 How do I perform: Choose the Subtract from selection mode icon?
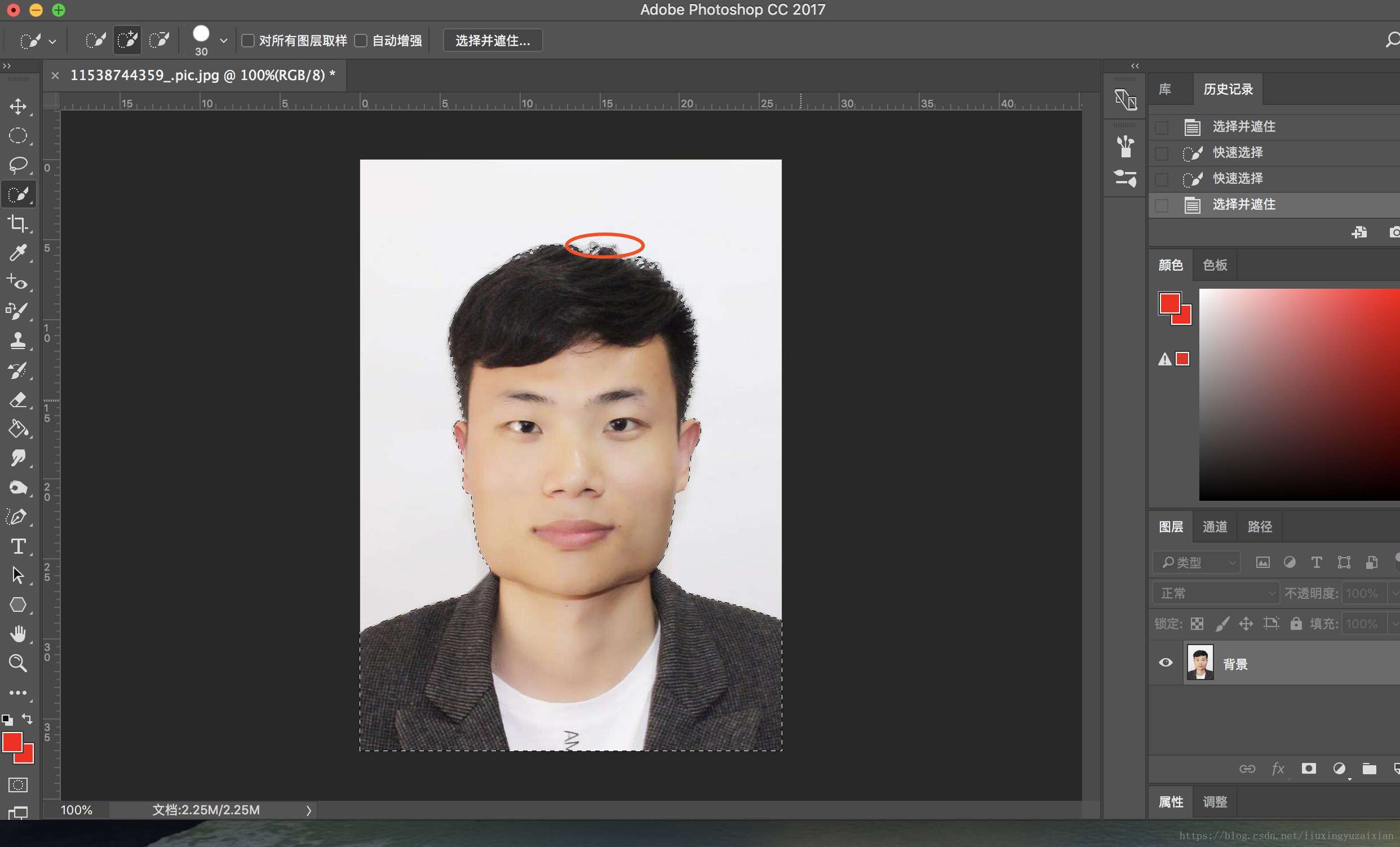coord(159,41)
